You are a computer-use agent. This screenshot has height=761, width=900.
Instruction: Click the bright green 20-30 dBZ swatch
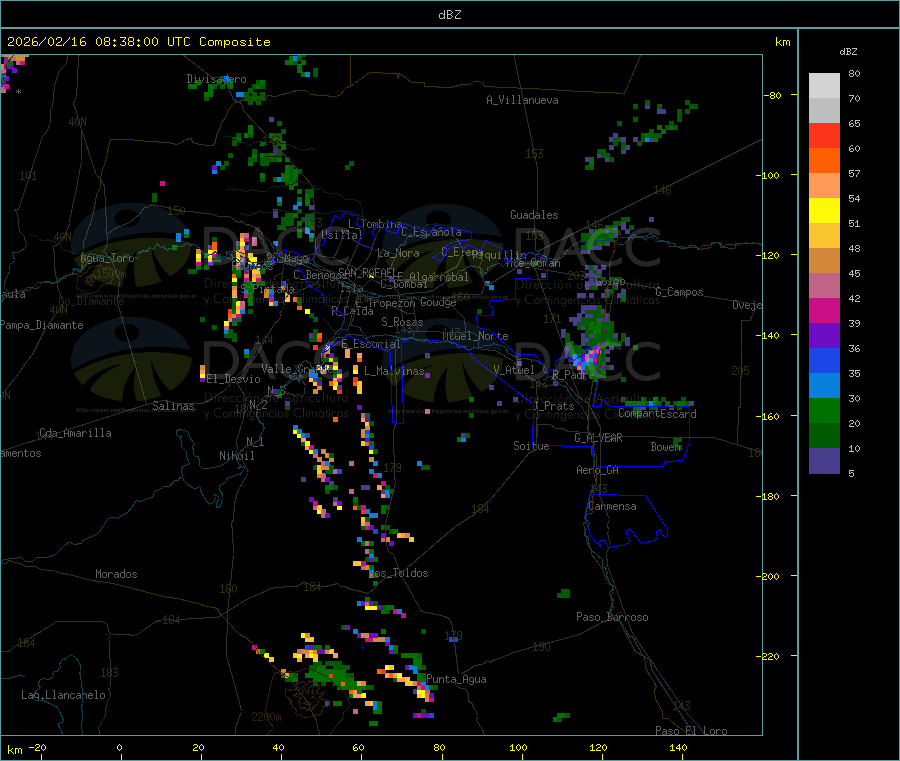[824, 411]
